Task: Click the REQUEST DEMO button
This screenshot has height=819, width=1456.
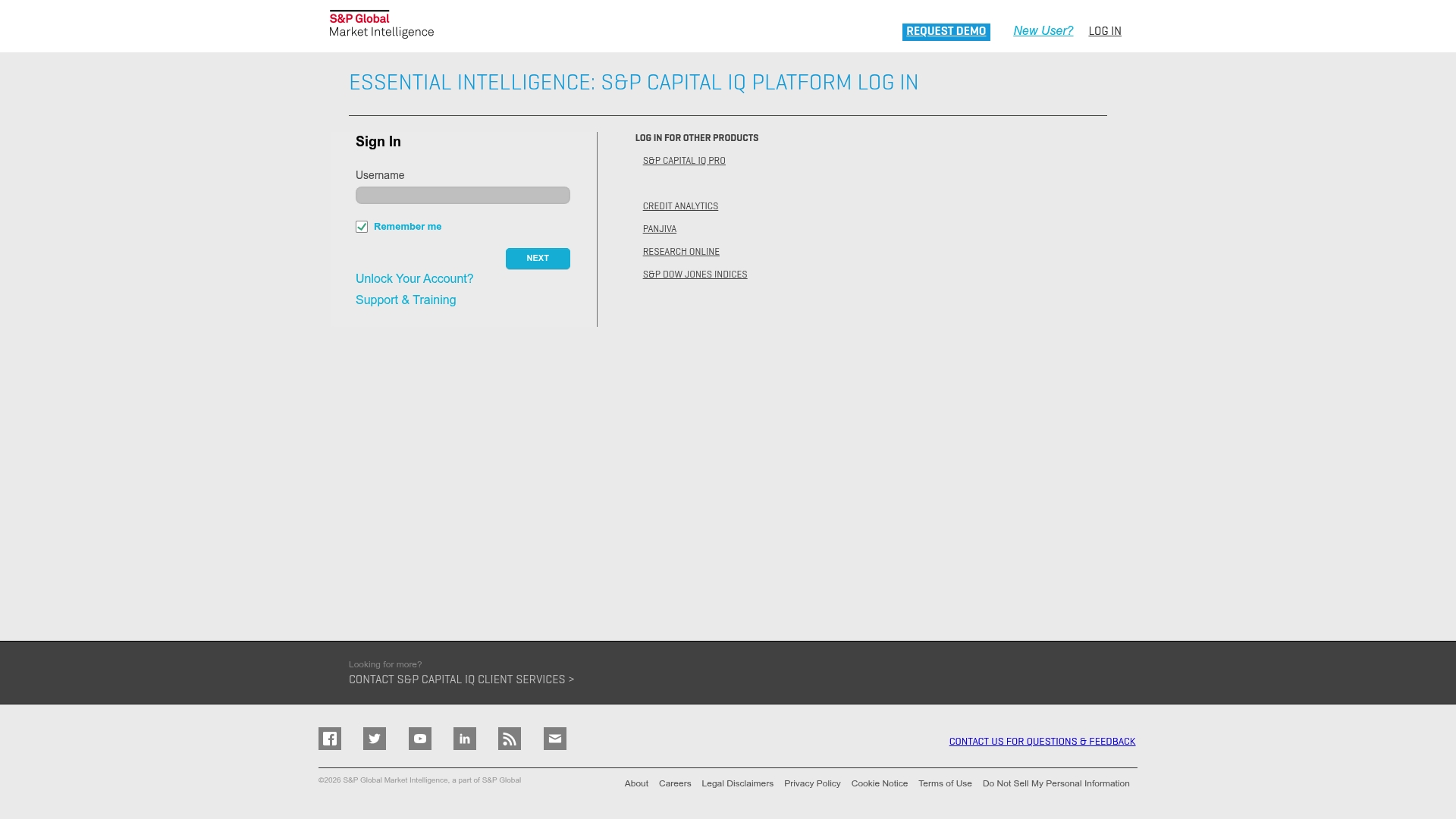Action: point(946,31)
